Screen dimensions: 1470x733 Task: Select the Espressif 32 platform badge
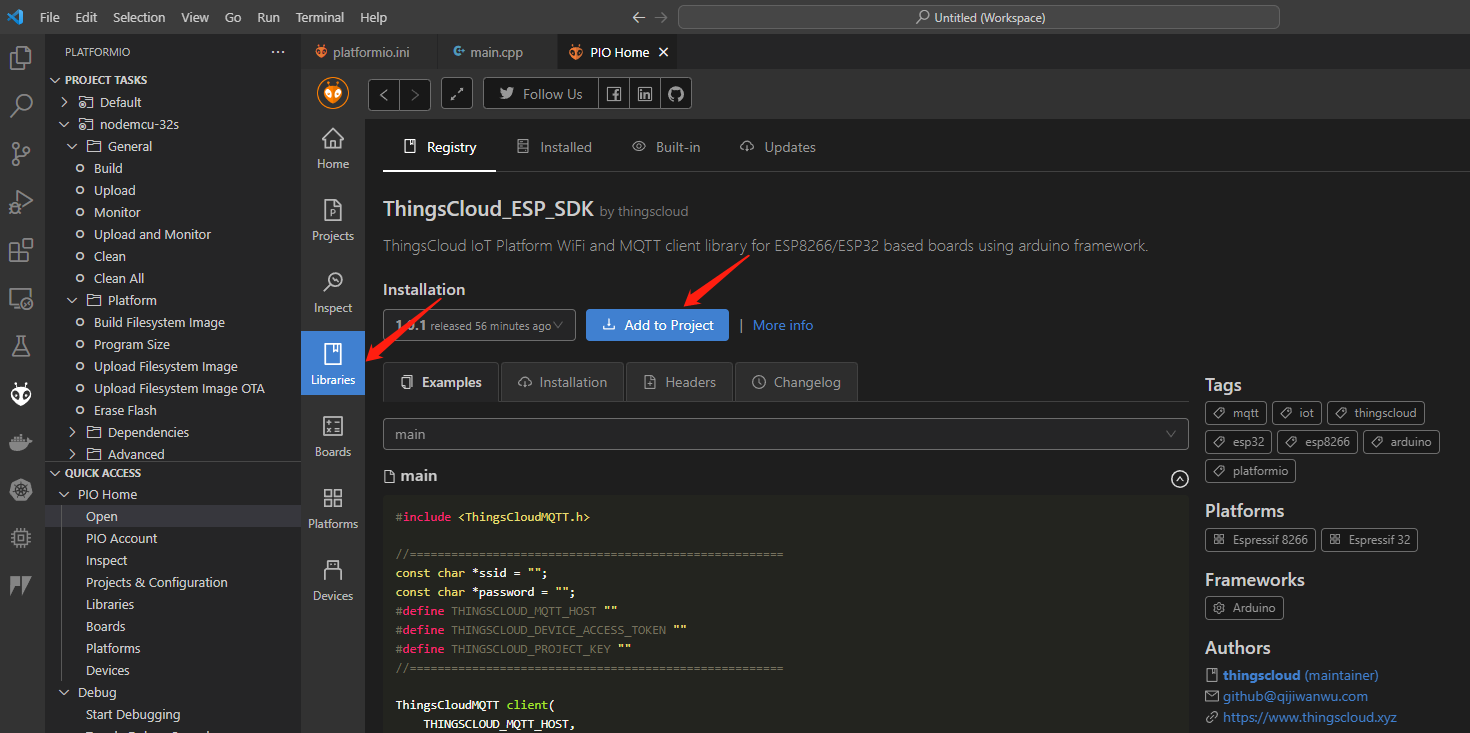tap(1369, 539)
